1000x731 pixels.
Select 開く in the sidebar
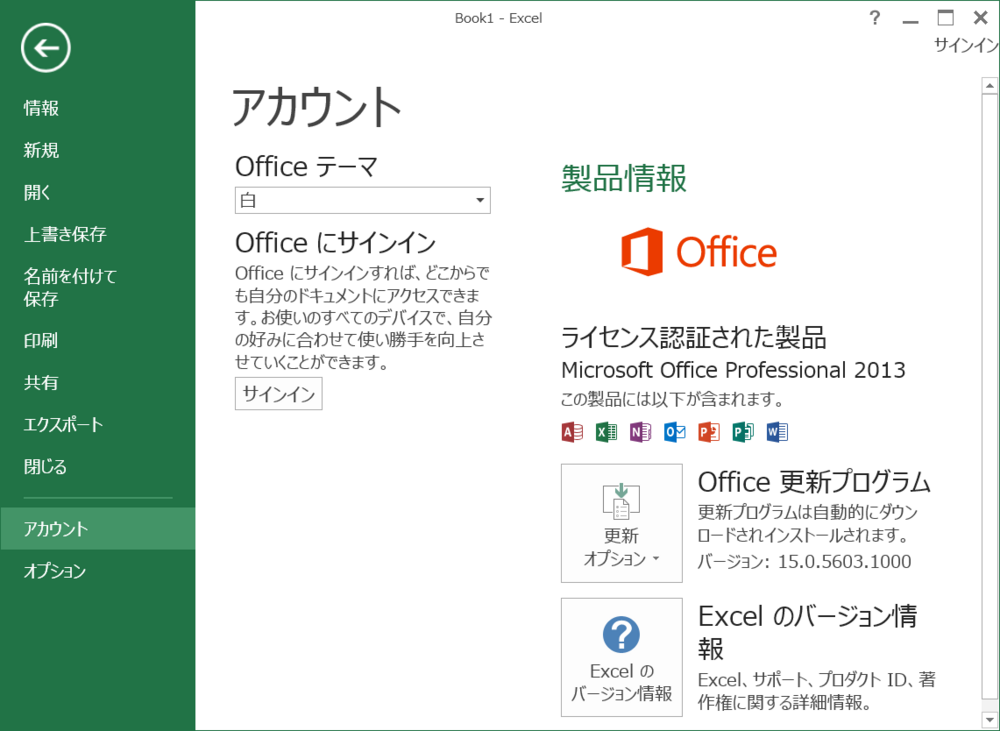(38, 192)
